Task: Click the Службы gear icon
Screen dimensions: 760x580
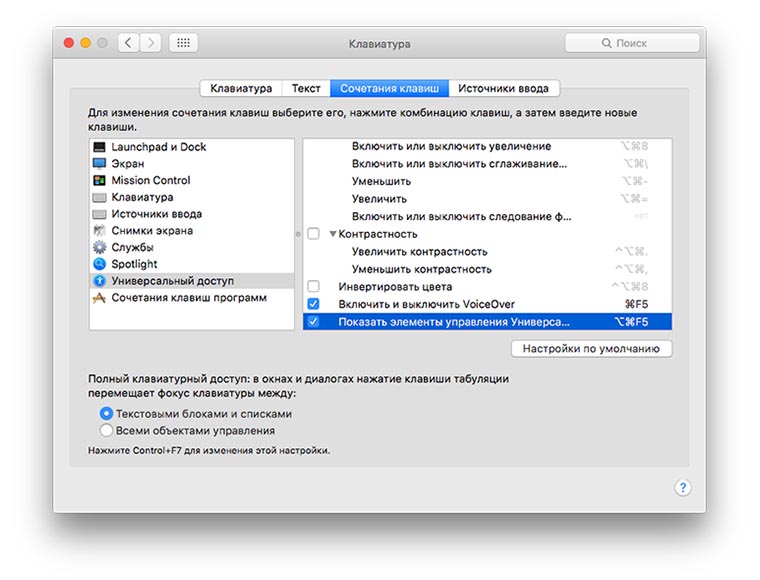Action: [99, 247]
